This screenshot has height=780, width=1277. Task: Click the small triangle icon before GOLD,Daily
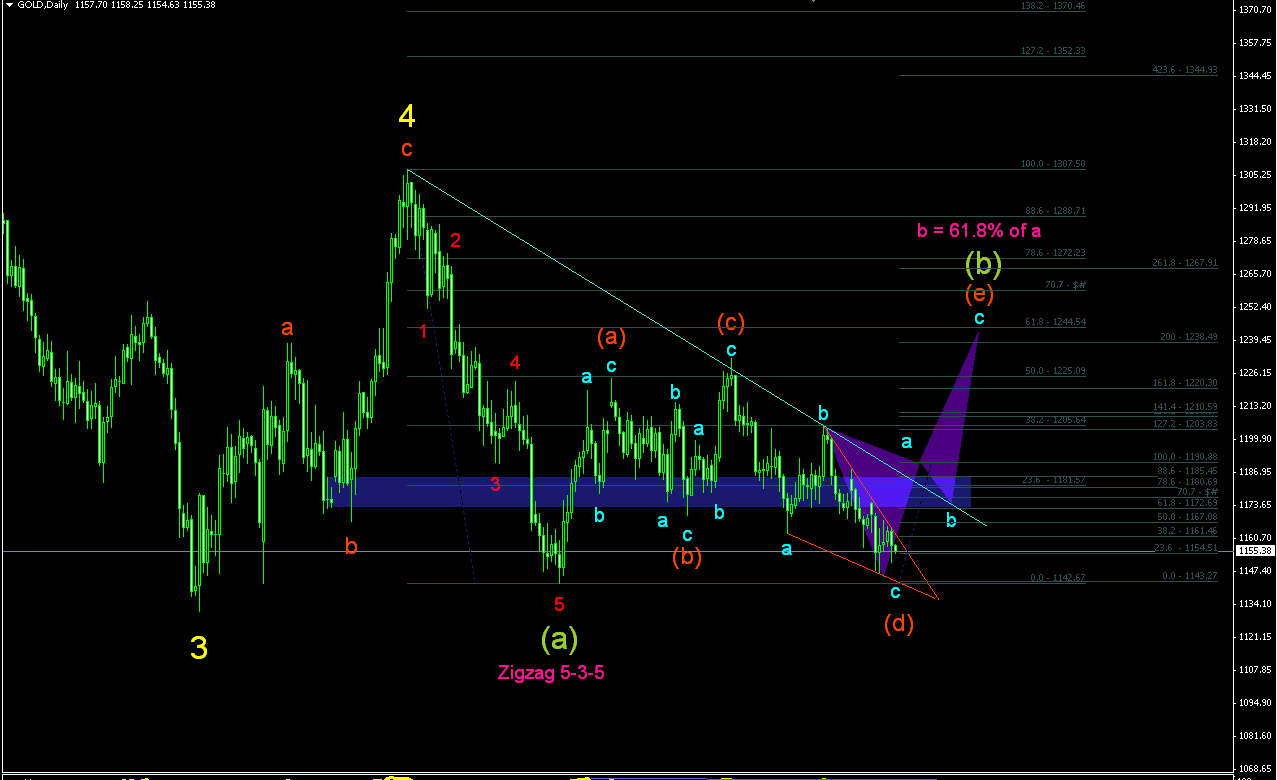[x=9, y=6]
